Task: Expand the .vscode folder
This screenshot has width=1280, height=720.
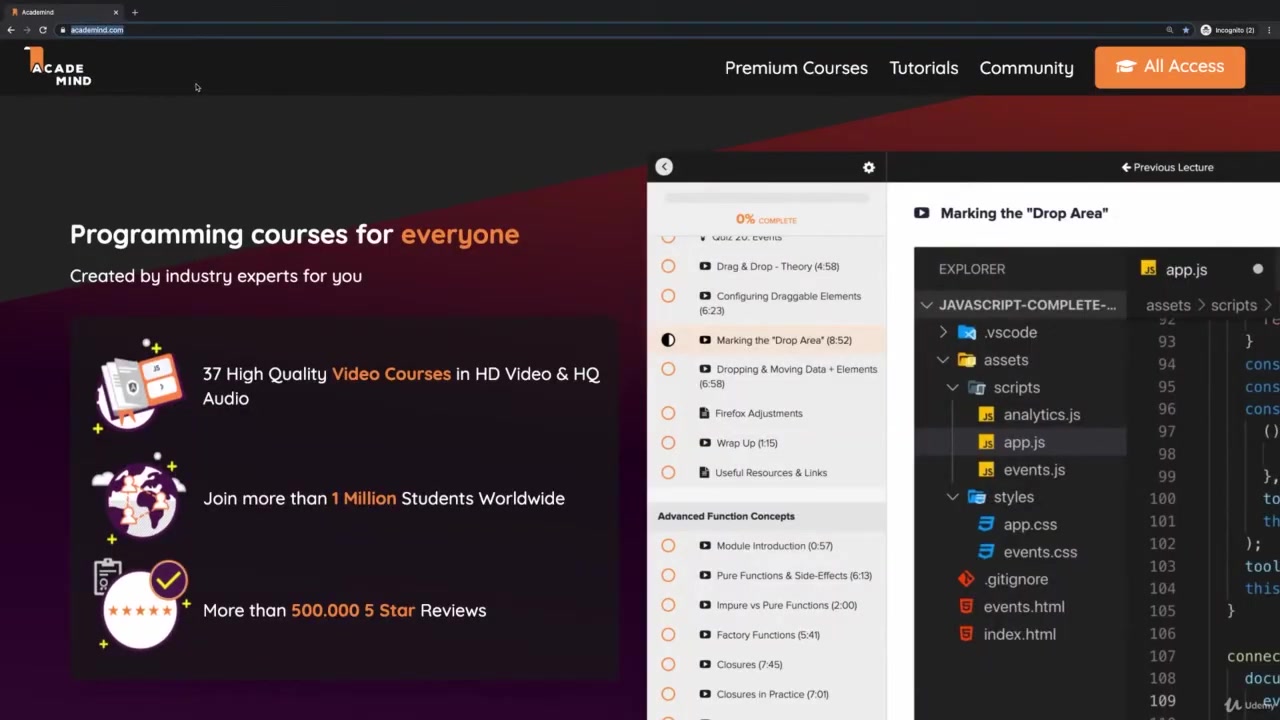Action: tap(943, 332)
